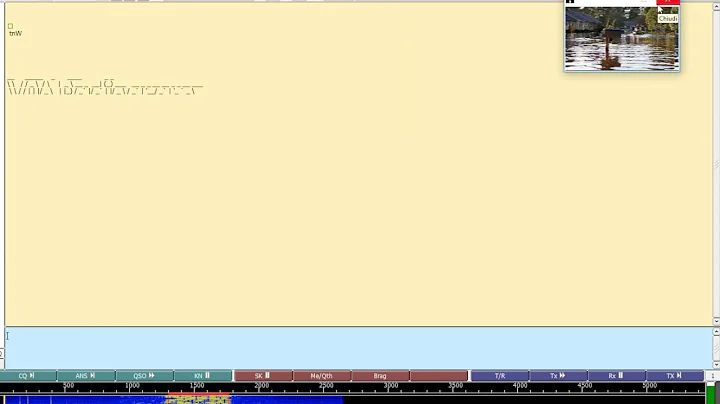Click the receive pane scrollbar up arrow
The width and height of the screenshot is (720, 404).
tap(716, 7)
